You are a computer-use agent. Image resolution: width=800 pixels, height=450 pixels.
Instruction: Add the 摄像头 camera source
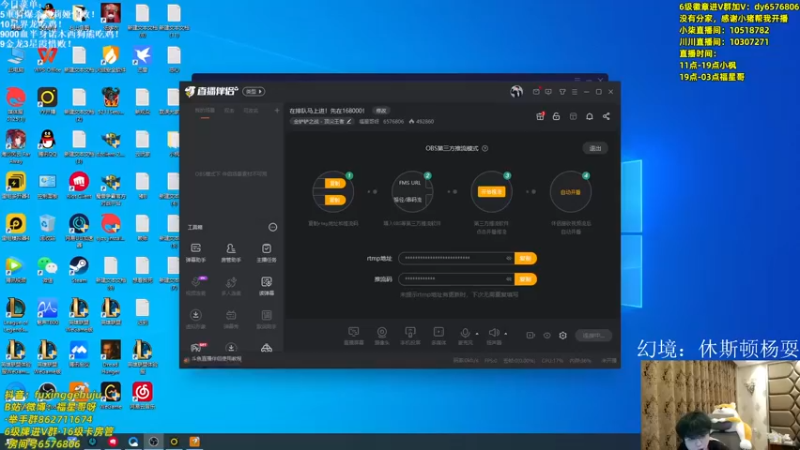tap(382, 336)
